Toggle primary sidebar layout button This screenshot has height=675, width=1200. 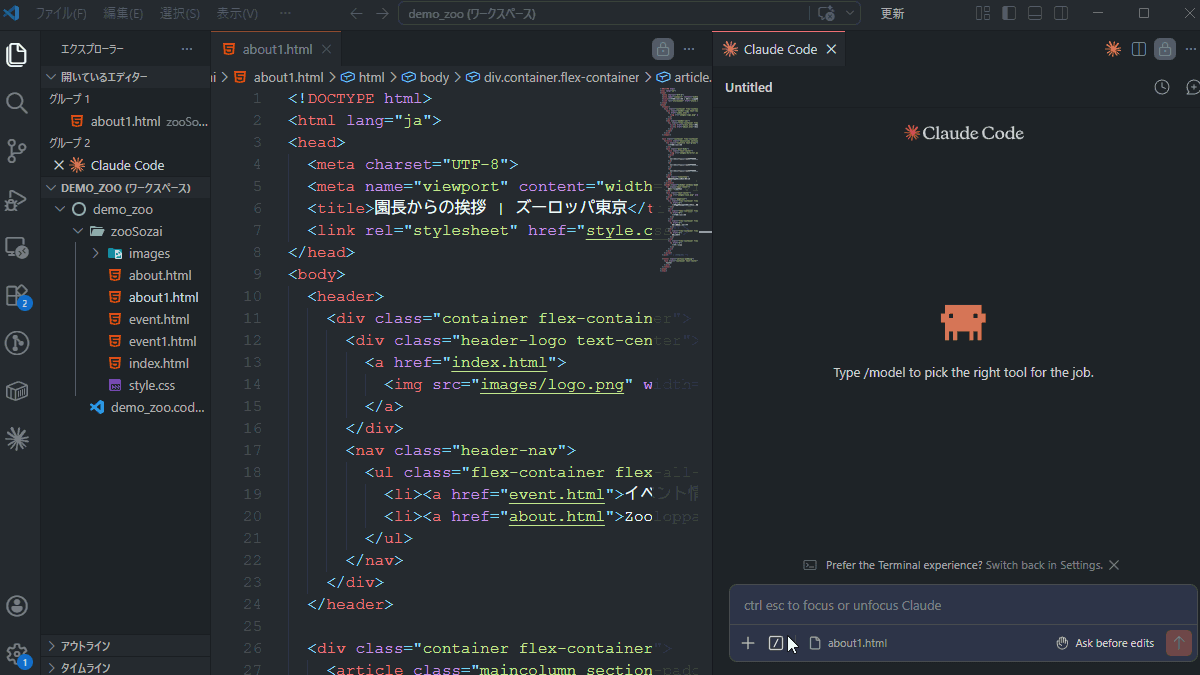[x=1009, y=14]
